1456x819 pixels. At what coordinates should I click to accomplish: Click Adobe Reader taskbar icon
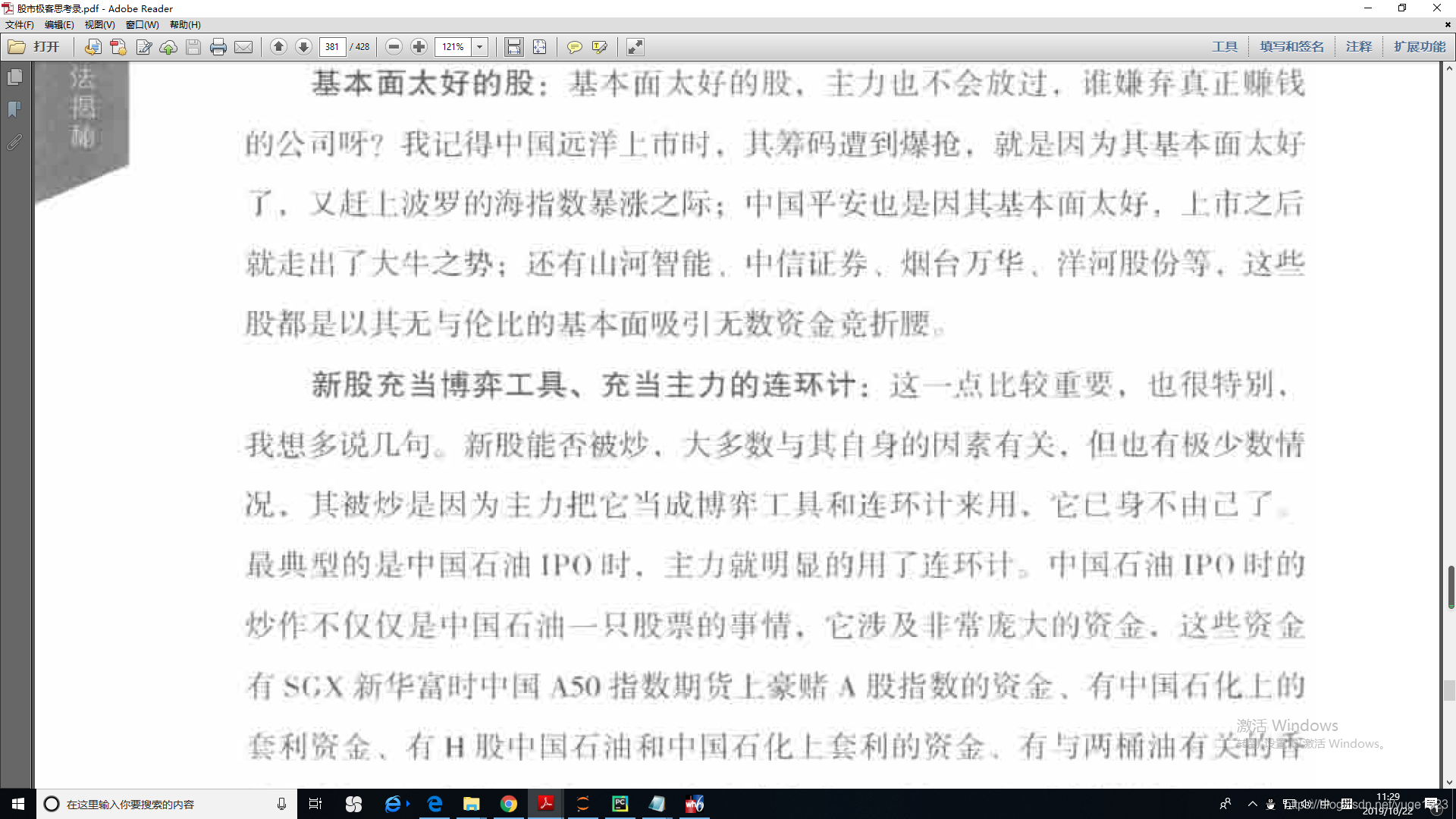(x=546, y=804)
